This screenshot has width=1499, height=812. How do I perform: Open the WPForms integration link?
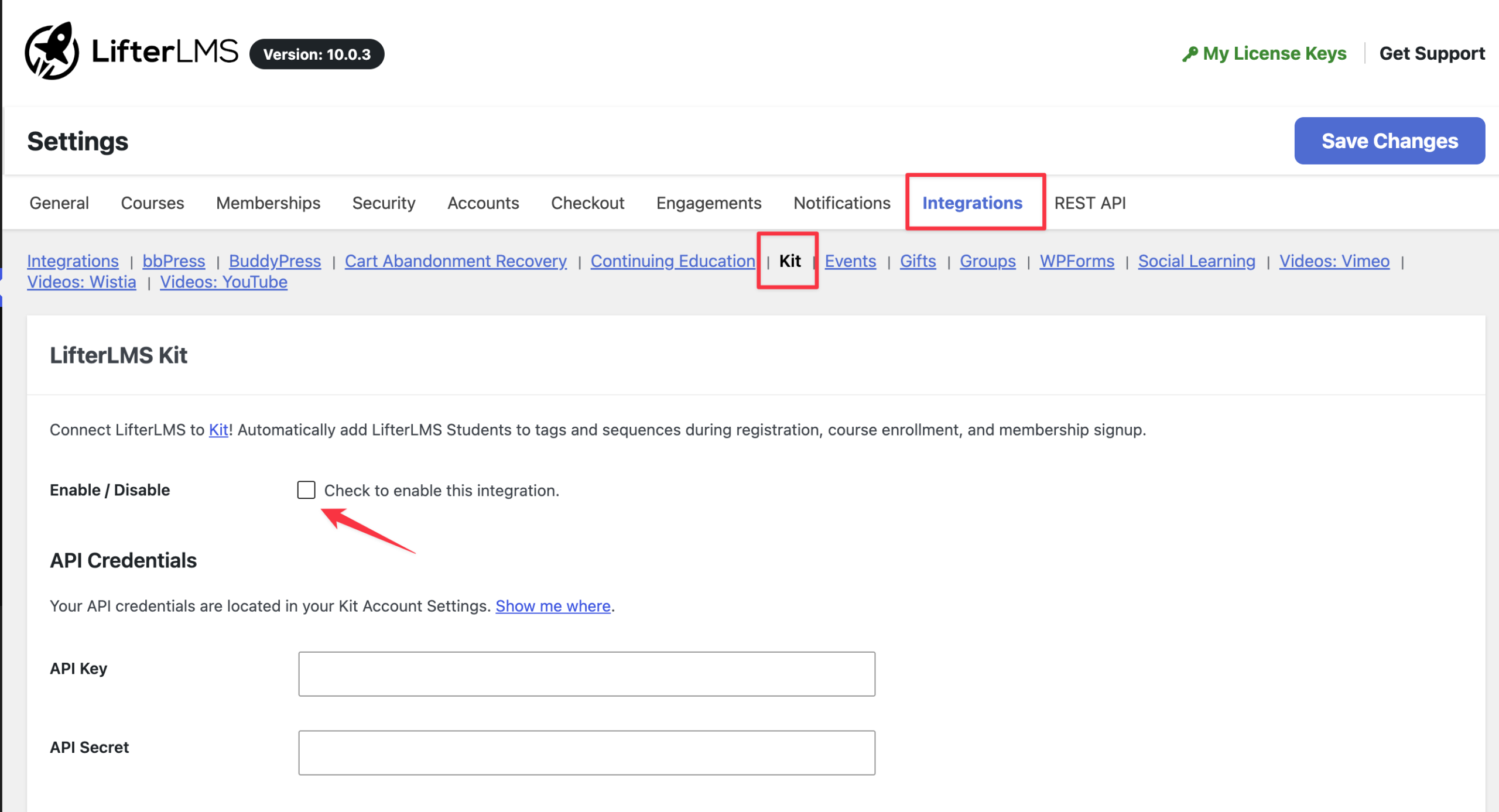point(1076,261)
